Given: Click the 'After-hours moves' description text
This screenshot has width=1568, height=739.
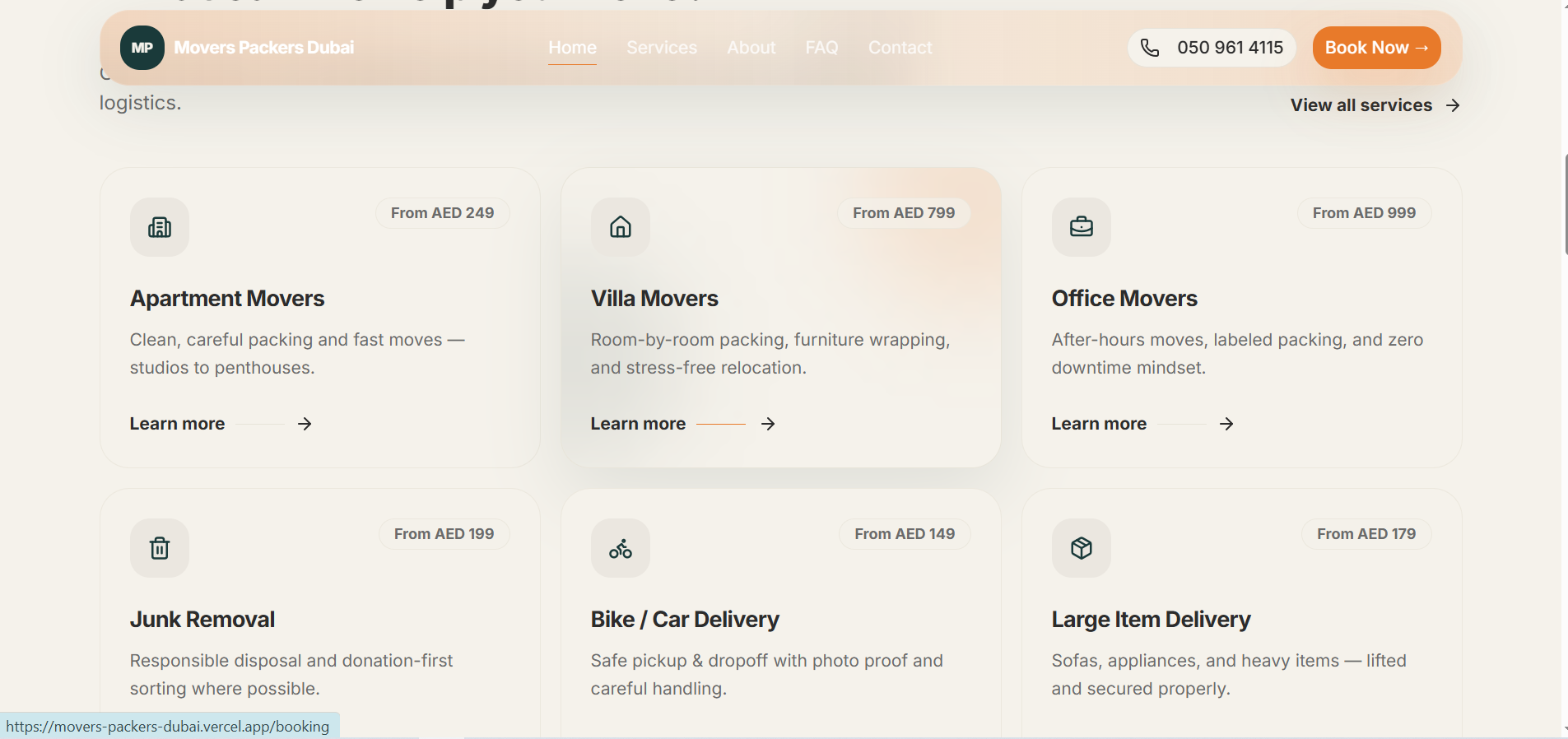Looking at the screenshot, I should coord(1237,354).
